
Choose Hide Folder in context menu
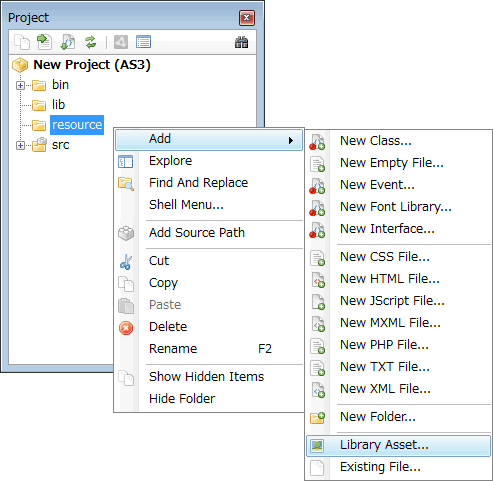pyautogui.click(x=182, y=399)
